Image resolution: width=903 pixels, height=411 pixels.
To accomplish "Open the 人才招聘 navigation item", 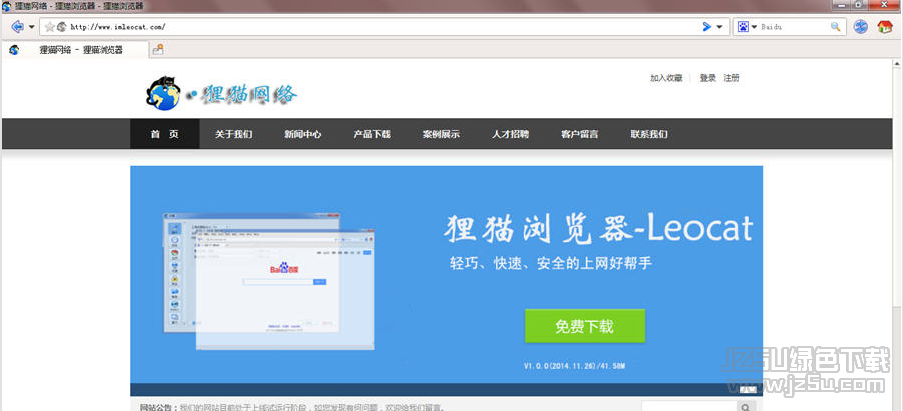I will [x=510, y=134].
